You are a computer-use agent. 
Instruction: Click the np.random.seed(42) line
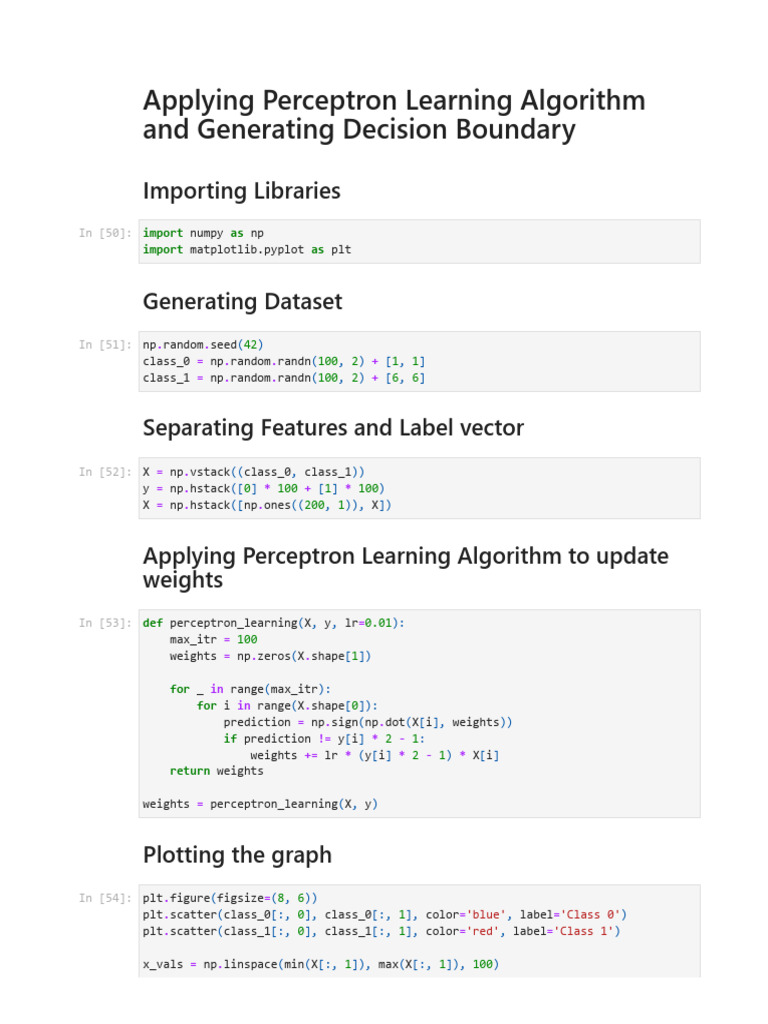203,345
